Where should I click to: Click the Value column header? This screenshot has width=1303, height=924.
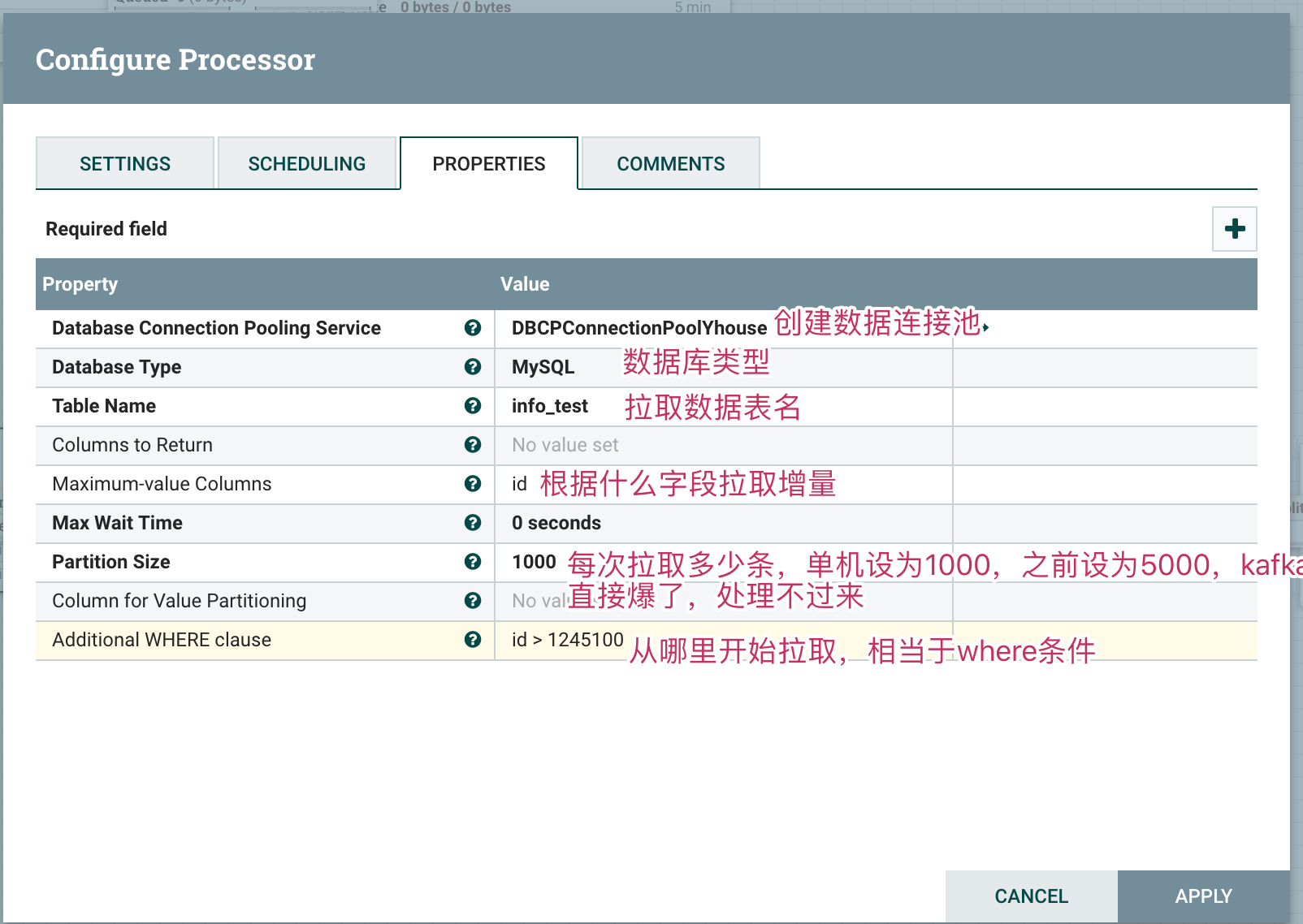coord(525,284)
